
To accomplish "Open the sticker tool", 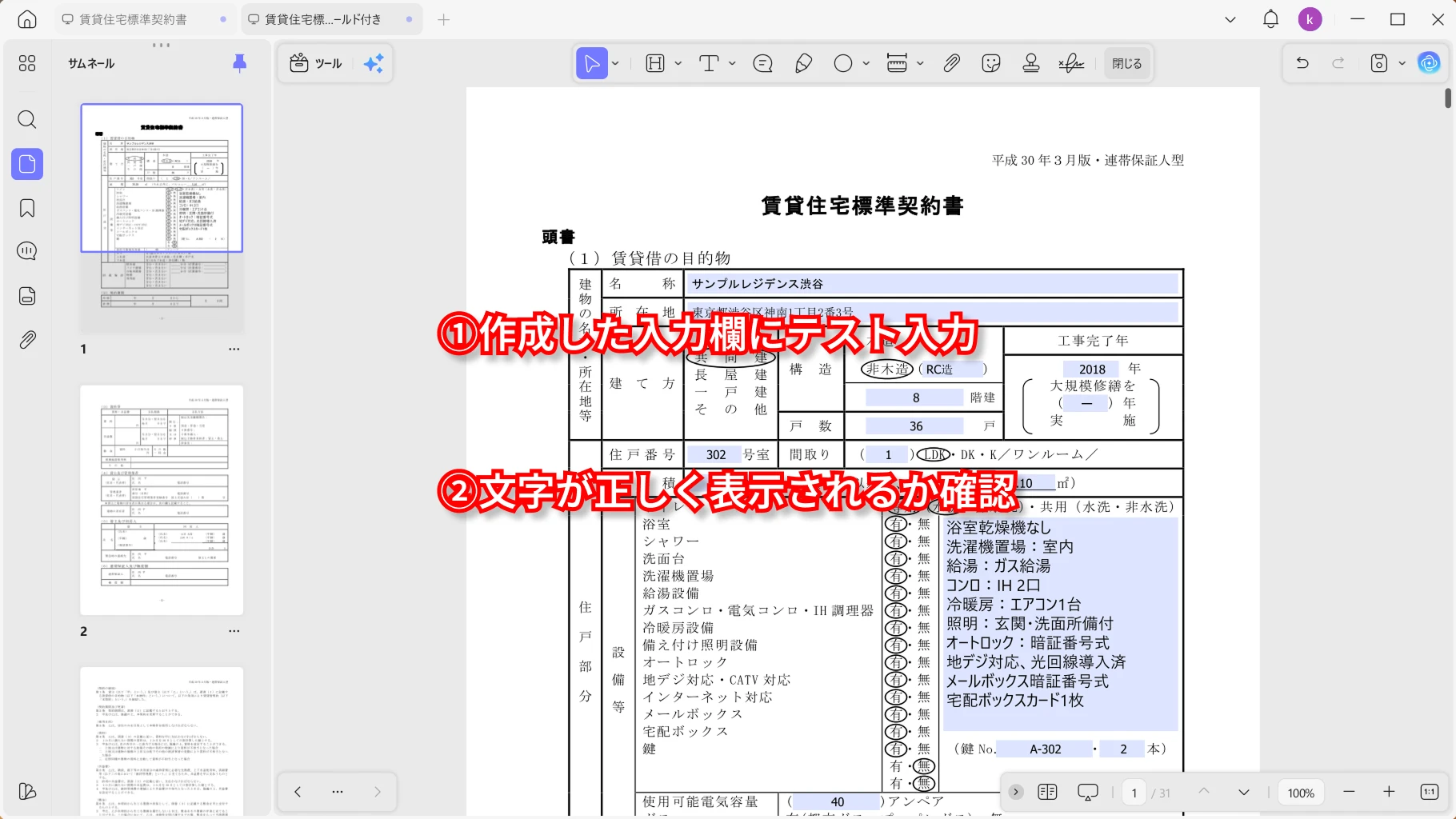I will pyautogui.click(x=991, y=63).
